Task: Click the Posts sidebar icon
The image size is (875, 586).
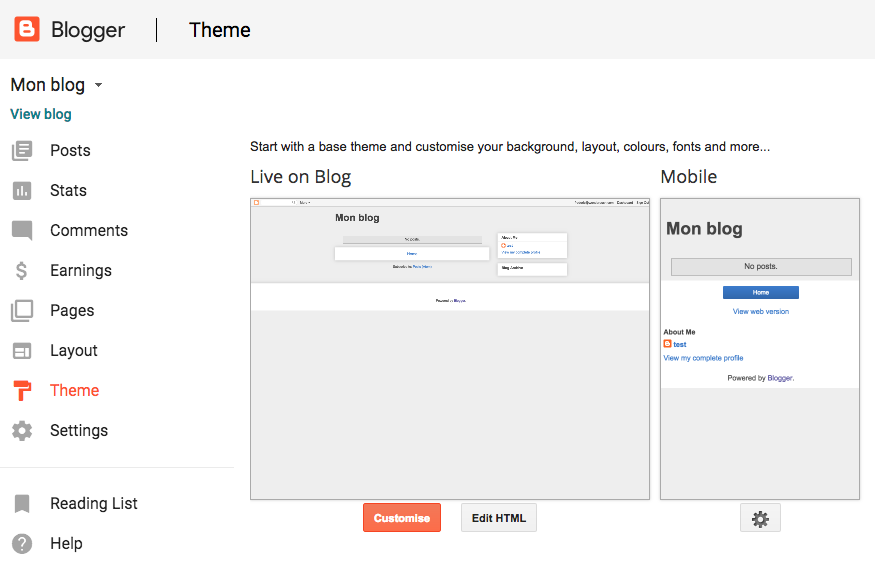Action: coord(22,151)
